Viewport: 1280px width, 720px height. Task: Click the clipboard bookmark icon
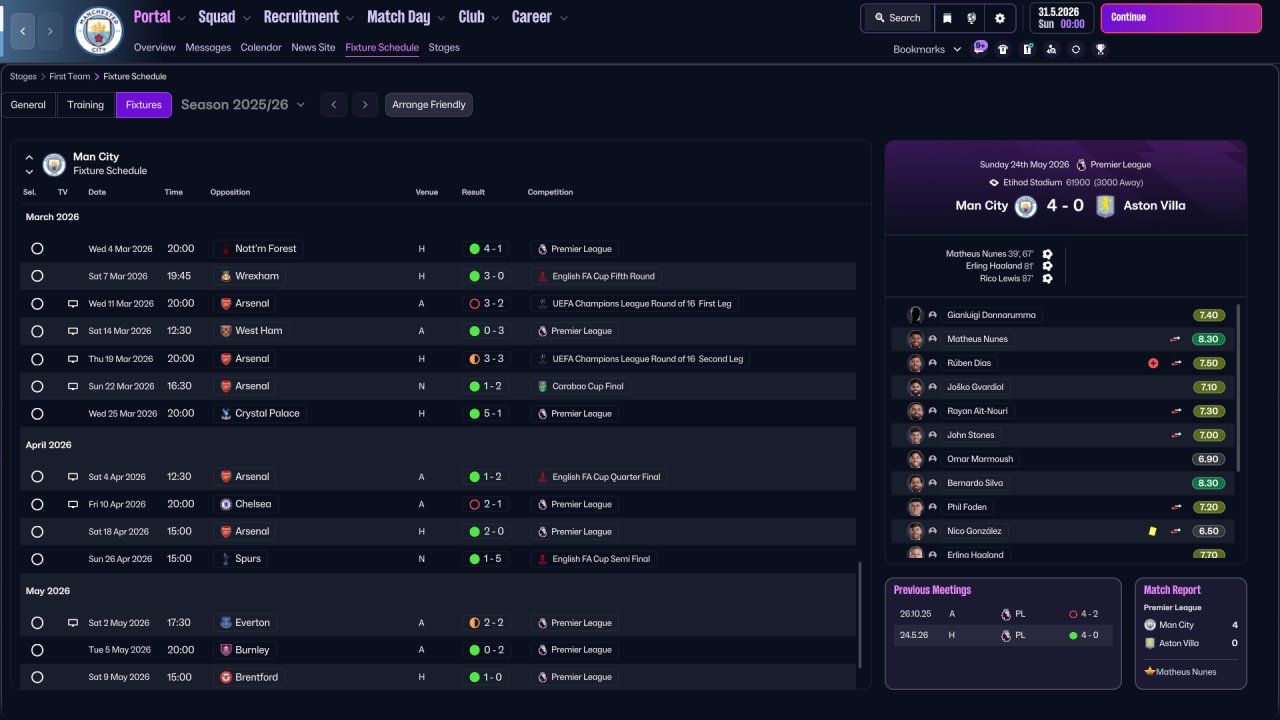click(x=1027, y=49)
